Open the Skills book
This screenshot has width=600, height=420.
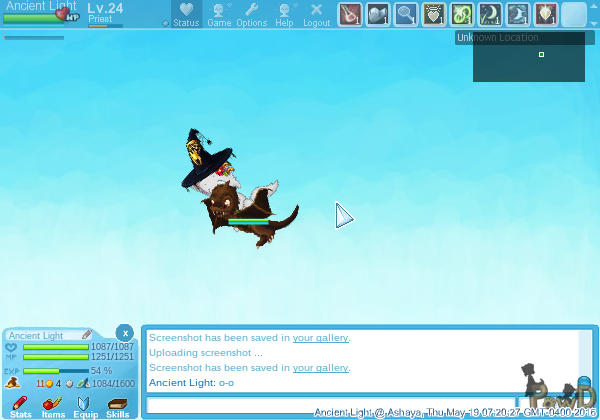click(117, 406)
